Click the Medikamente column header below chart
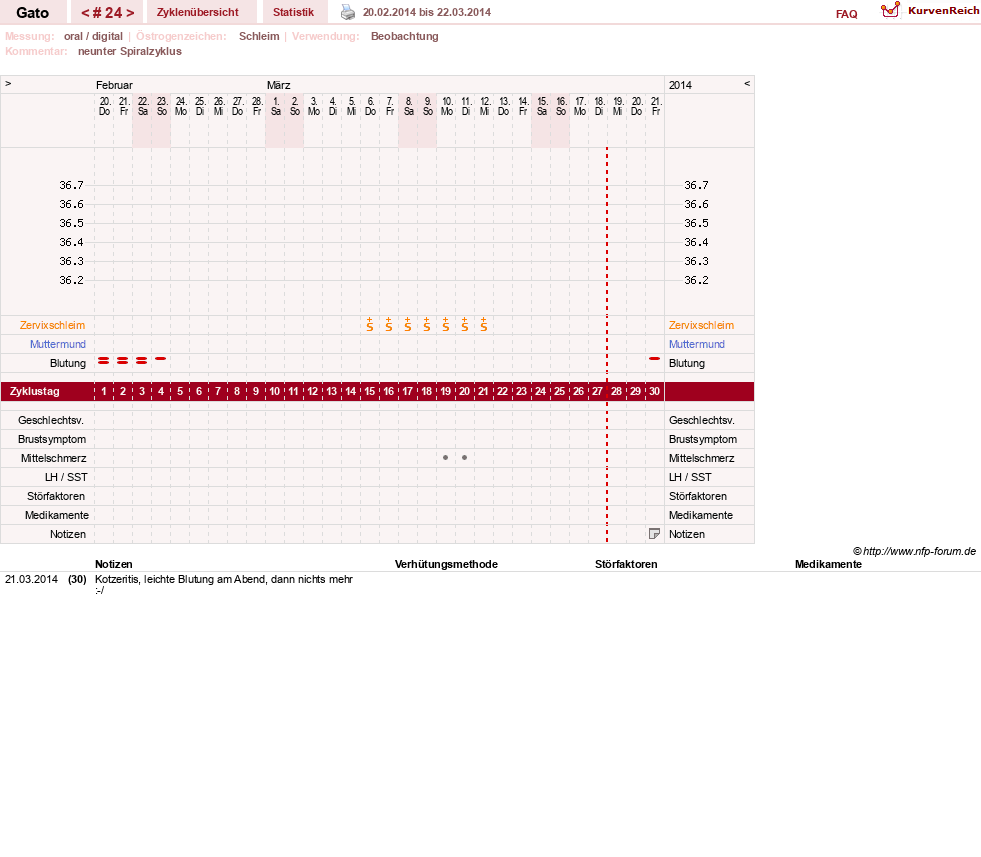 tap(828, 564)
